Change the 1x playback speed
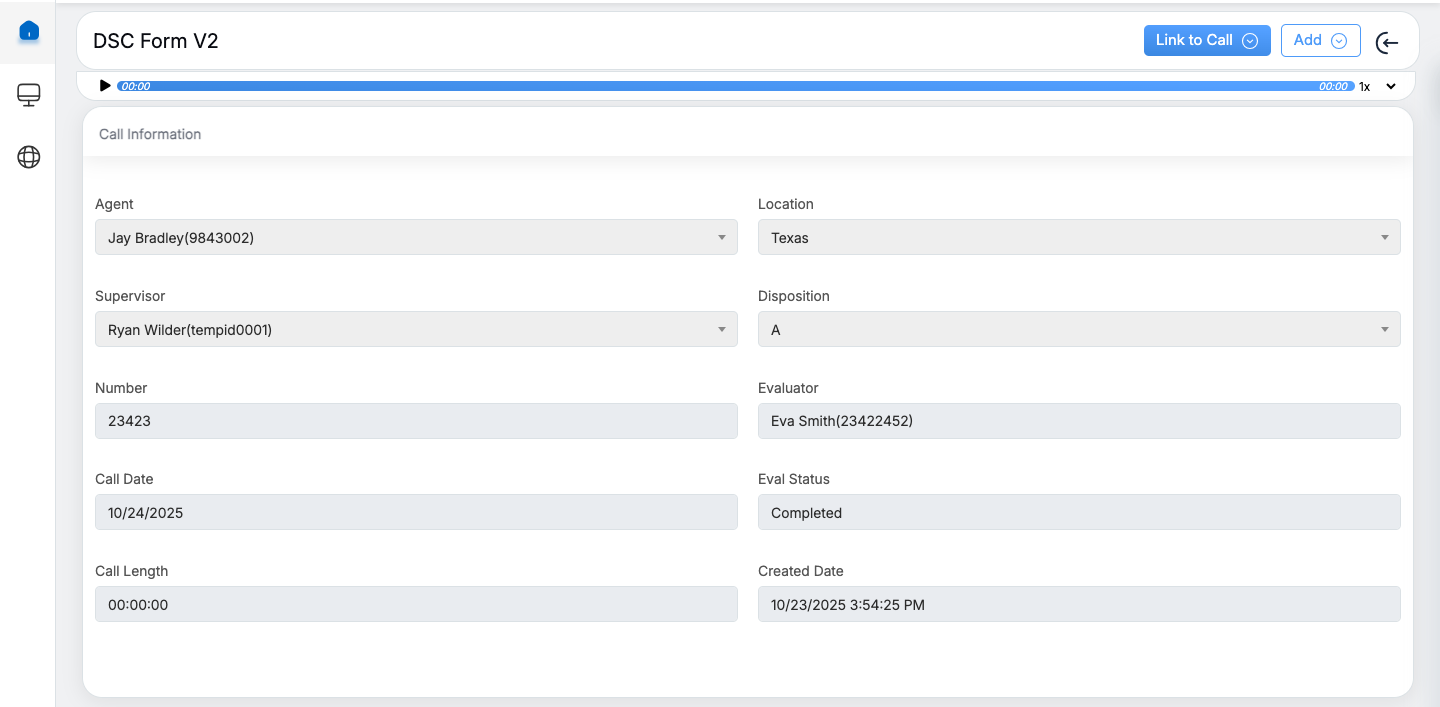This screenshot has width=1440, height=707. pyautogui.click(x=1364, y=87)
